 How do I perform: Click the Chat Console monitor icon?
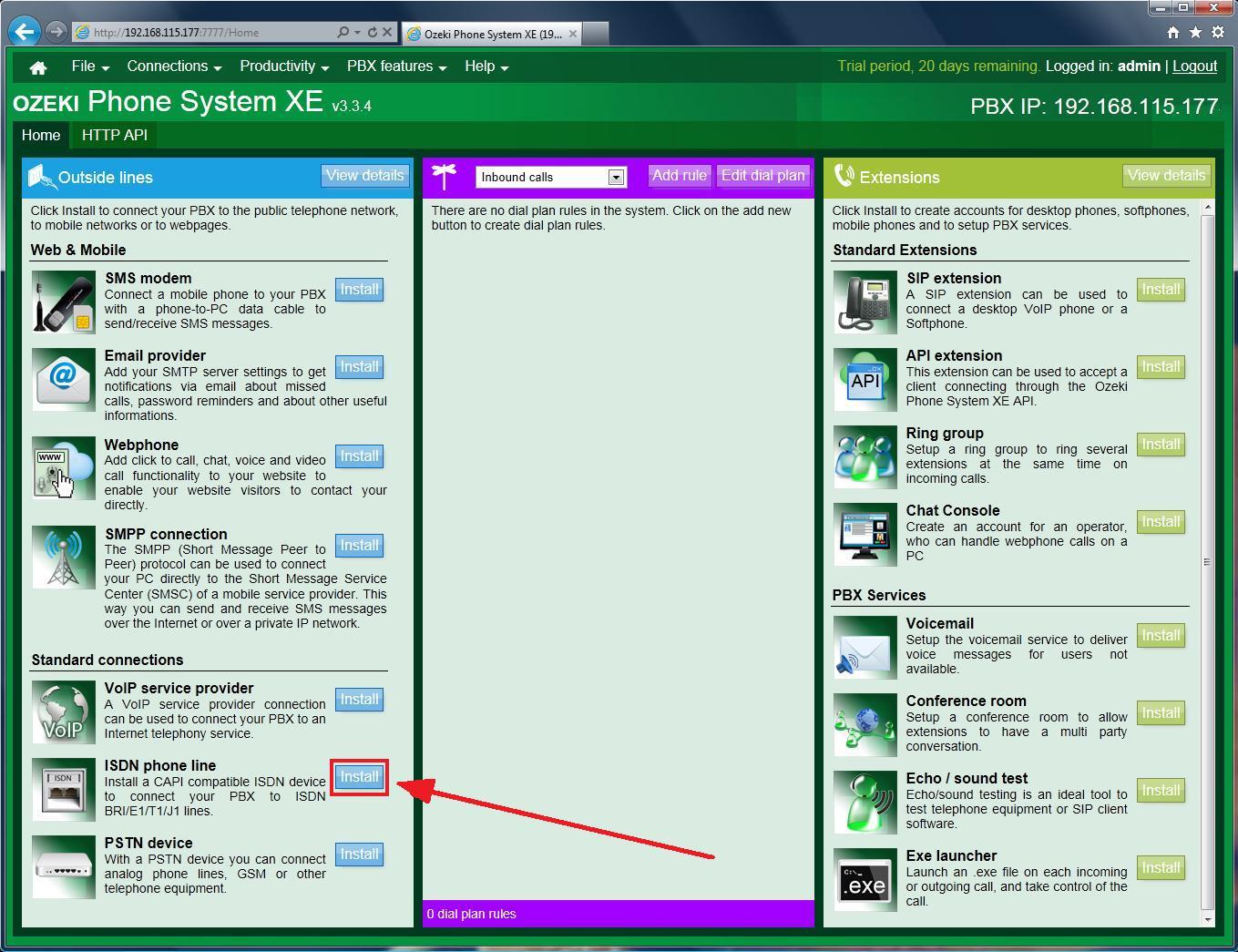(x=865, y=534)
